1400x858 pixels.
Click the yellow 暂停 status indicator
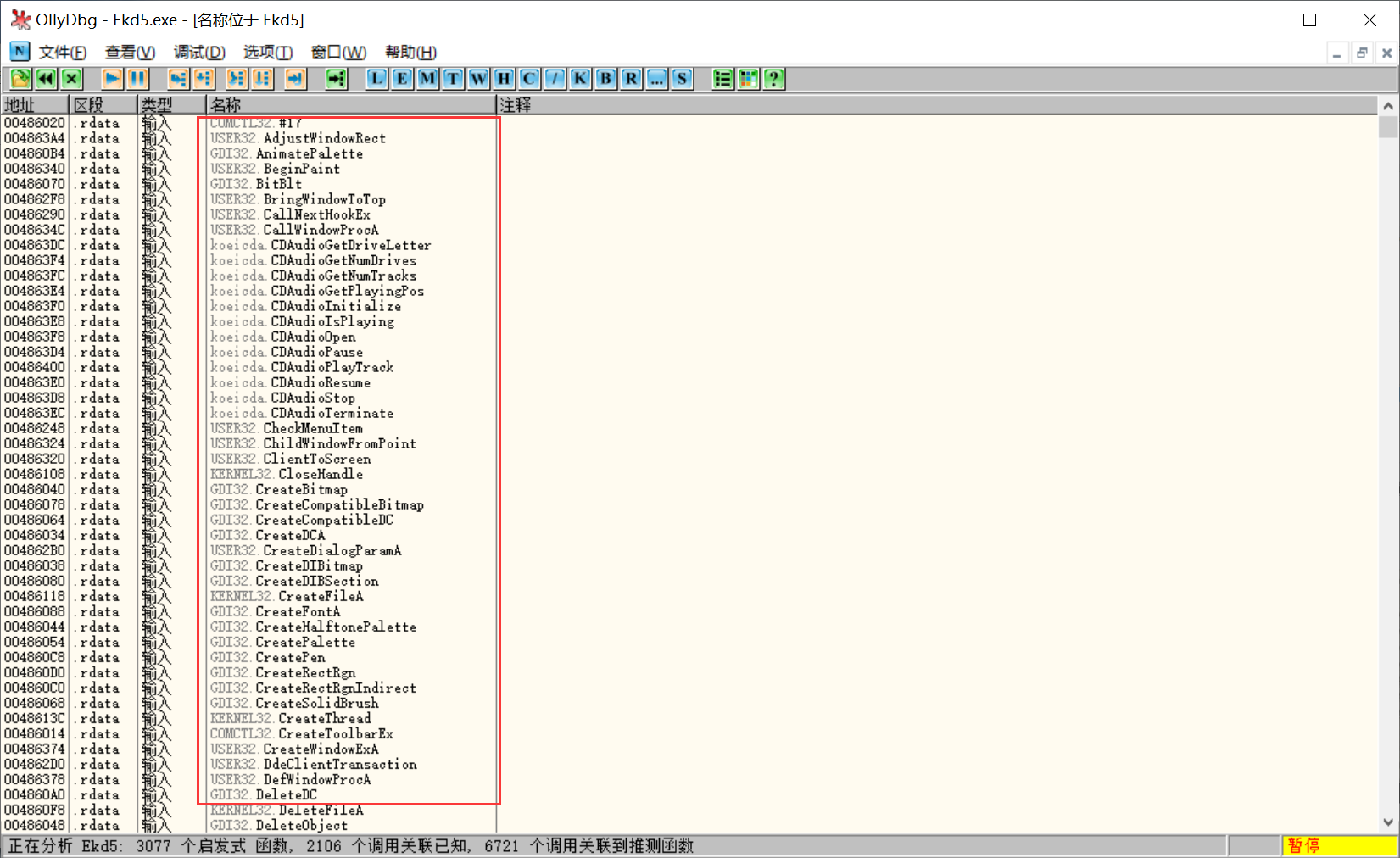point(1338,845)
